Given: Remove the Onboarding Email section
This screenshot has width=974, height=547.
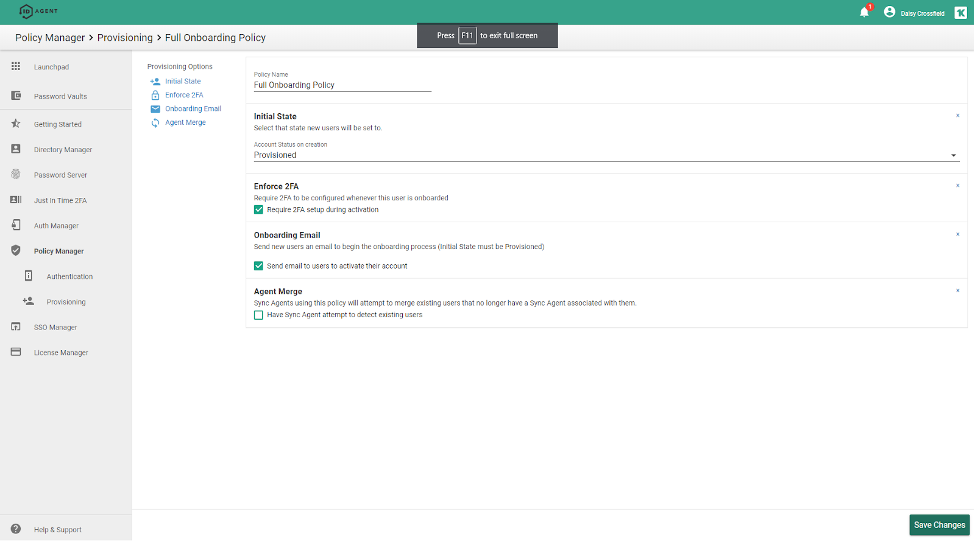Looking at the screenshot, I should pyautogui.click(x=957, y=235).
